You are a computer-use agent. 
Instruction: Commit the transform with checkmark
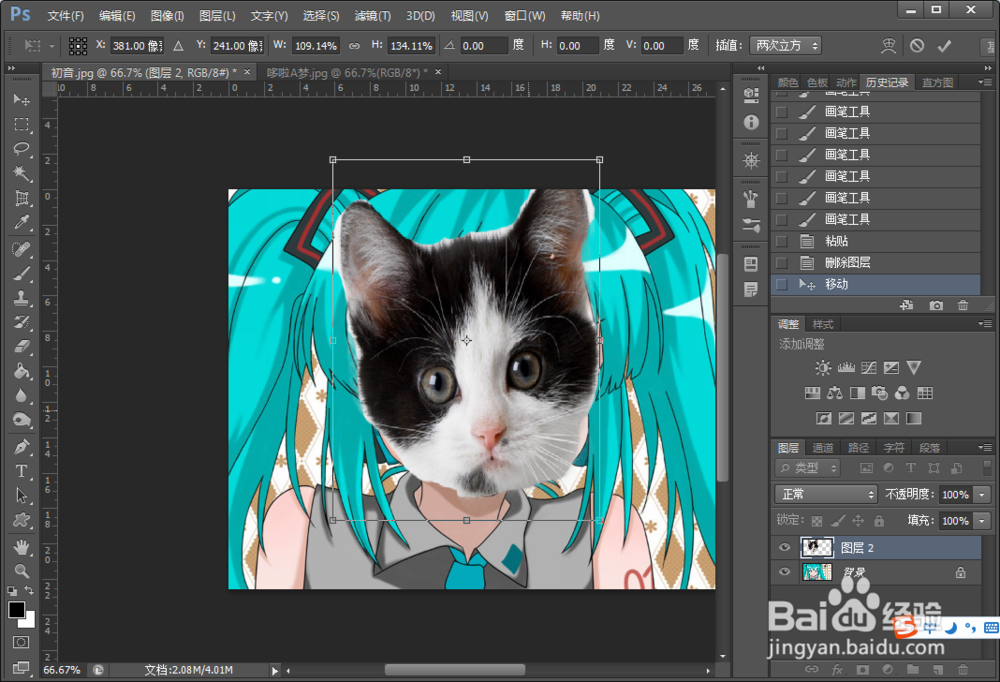point(945,45)
